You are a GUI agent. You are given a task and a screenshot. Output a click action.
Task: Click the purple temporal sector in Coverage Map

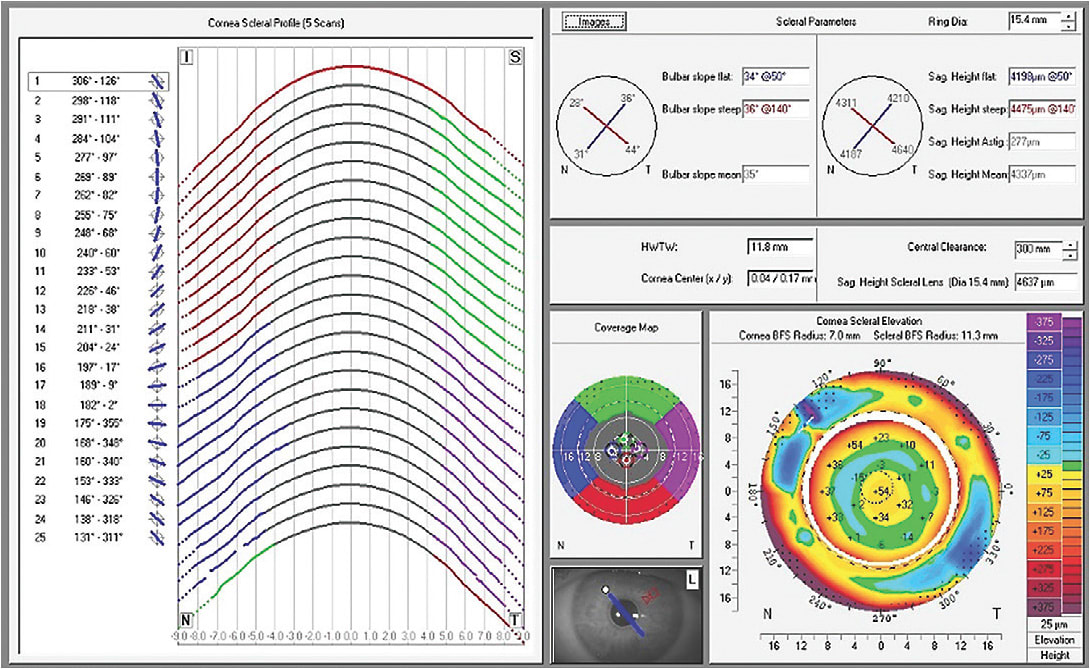click(x=679, y=452)
